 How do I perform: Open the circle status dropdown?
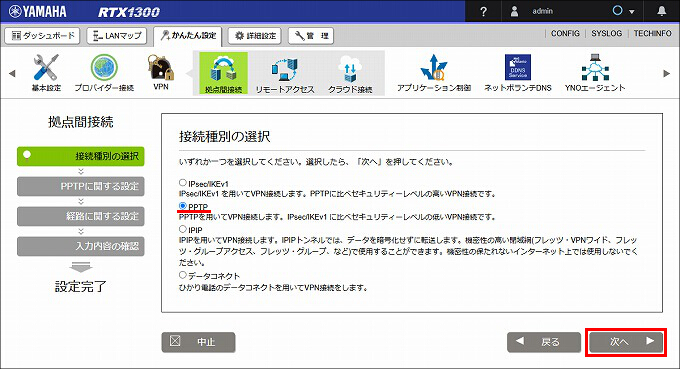pyautogui.click(x=623, y=11)
